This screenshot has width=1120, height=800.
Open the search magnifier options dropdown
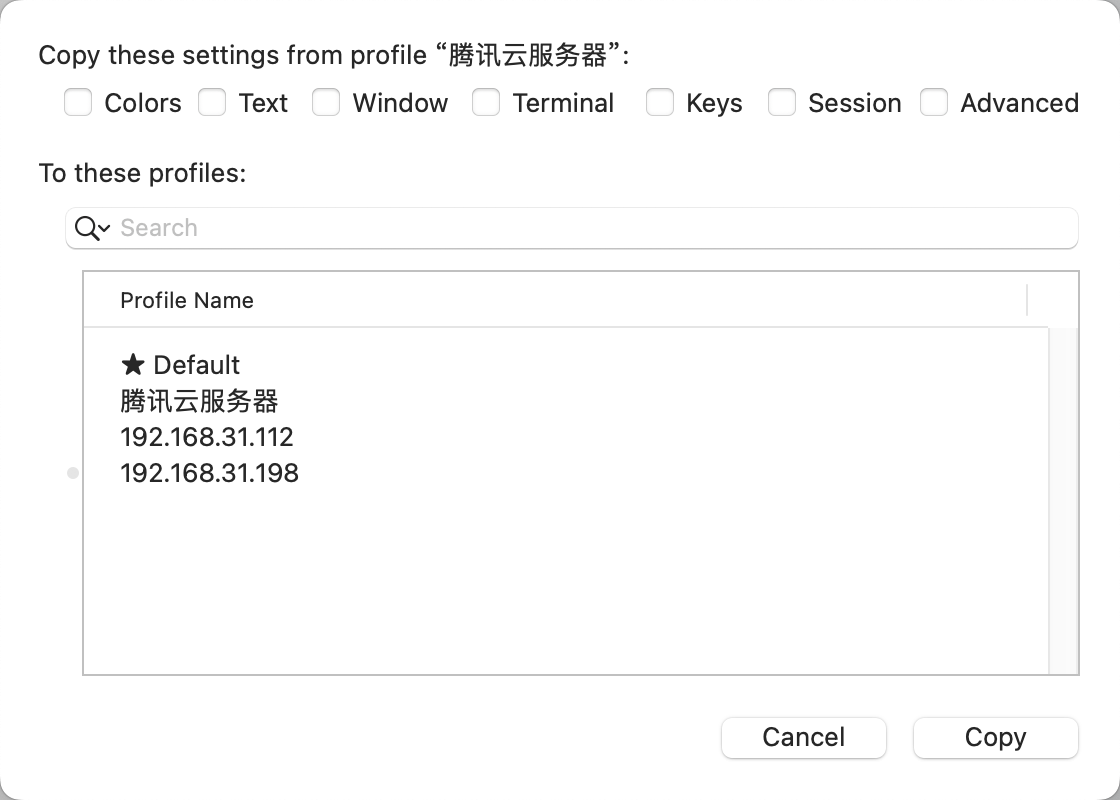click(92, 228)
